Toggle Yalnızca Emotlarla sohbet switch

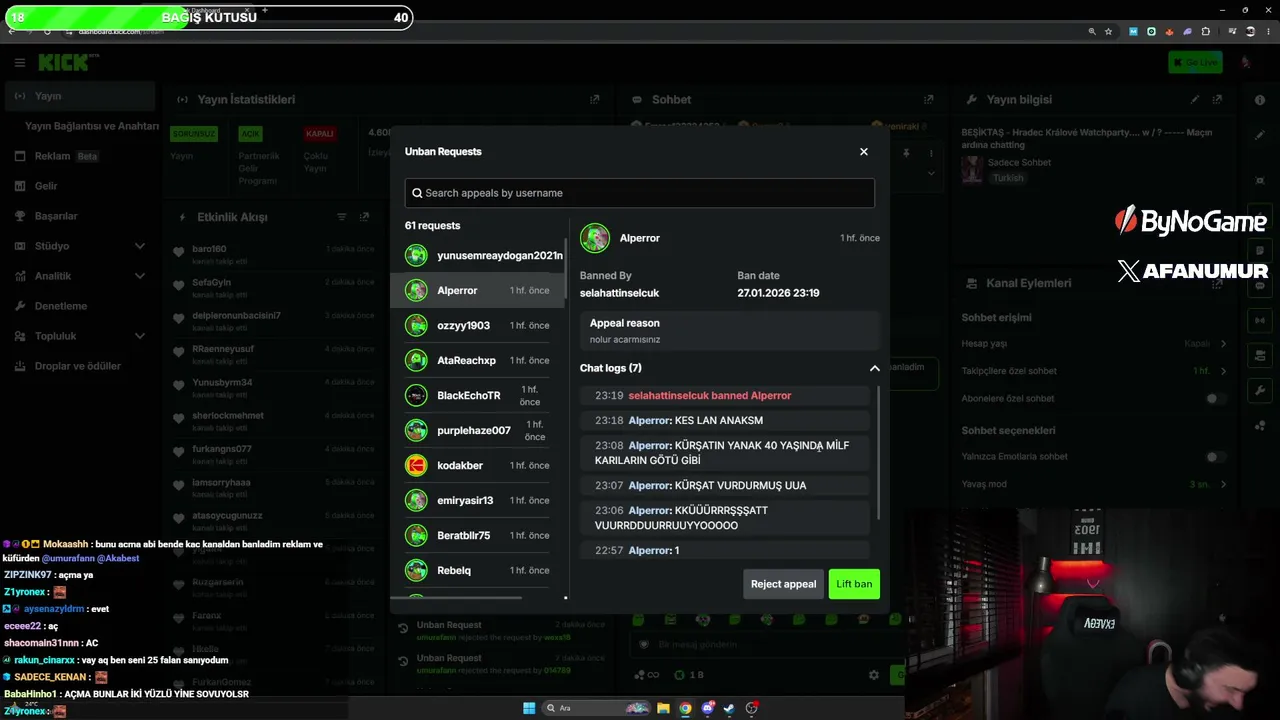[1215, 457]
